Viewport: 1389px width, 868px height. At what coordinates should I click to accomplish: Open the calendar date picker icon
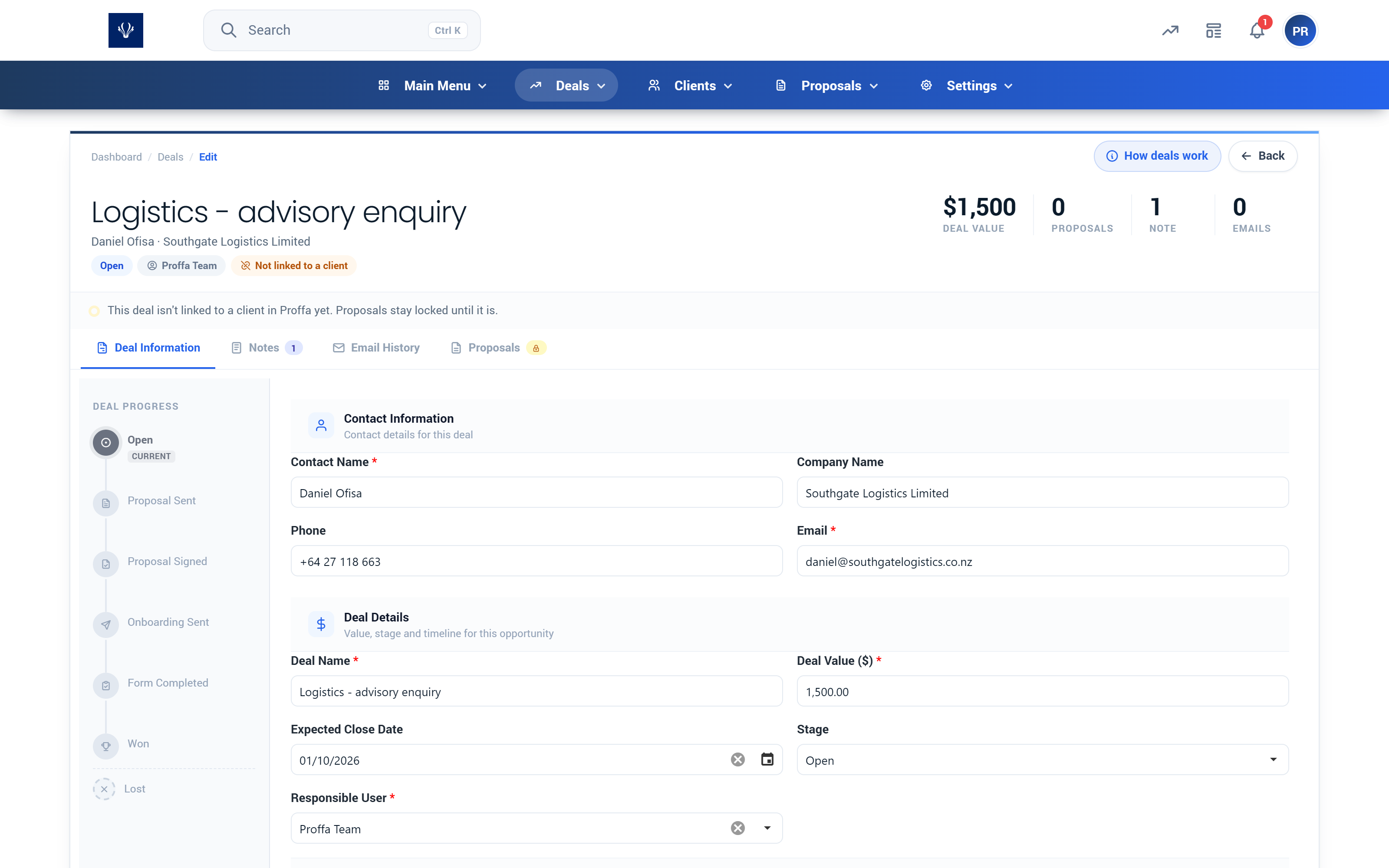click(767, 759)
